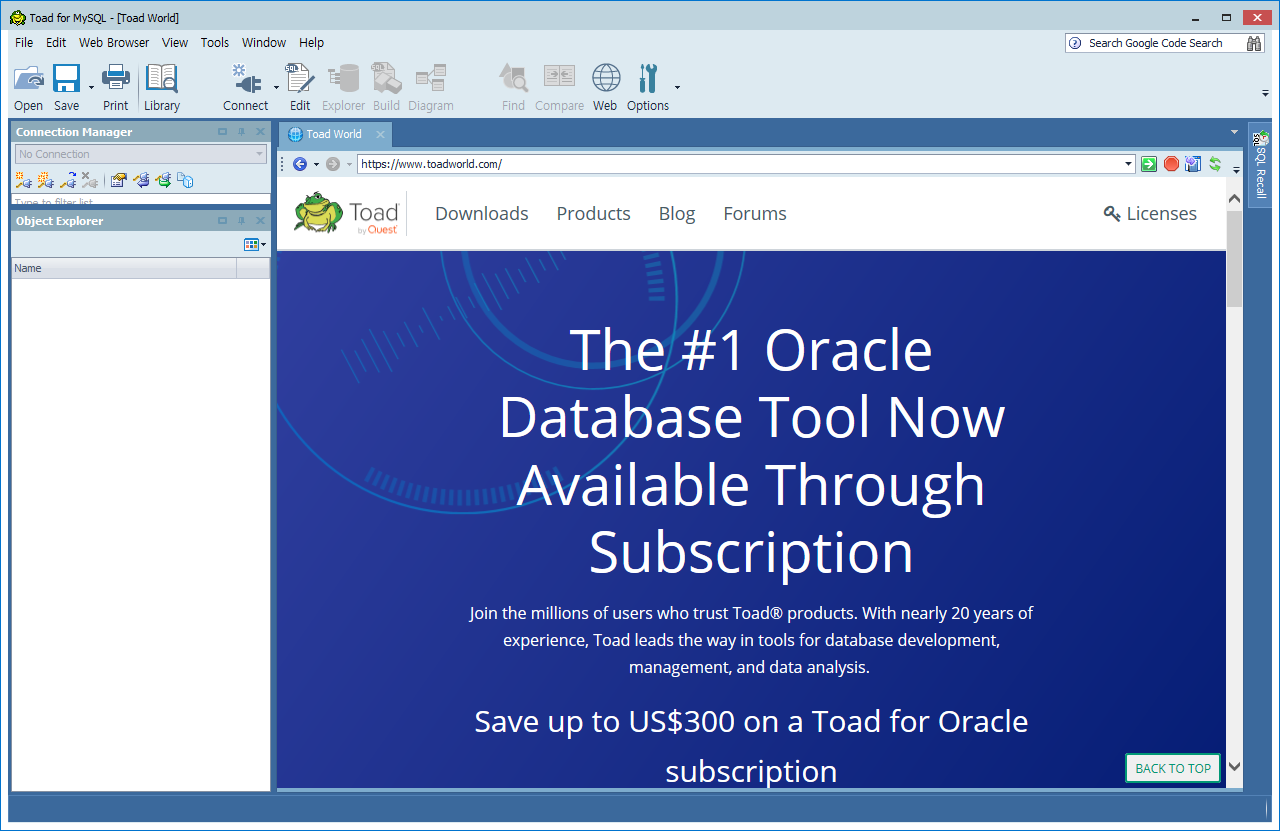Viewport: 1280px width, 831px height.
Task: Click the binoculars search icon
Action: pyautogui.click(x=1255, y=43)
